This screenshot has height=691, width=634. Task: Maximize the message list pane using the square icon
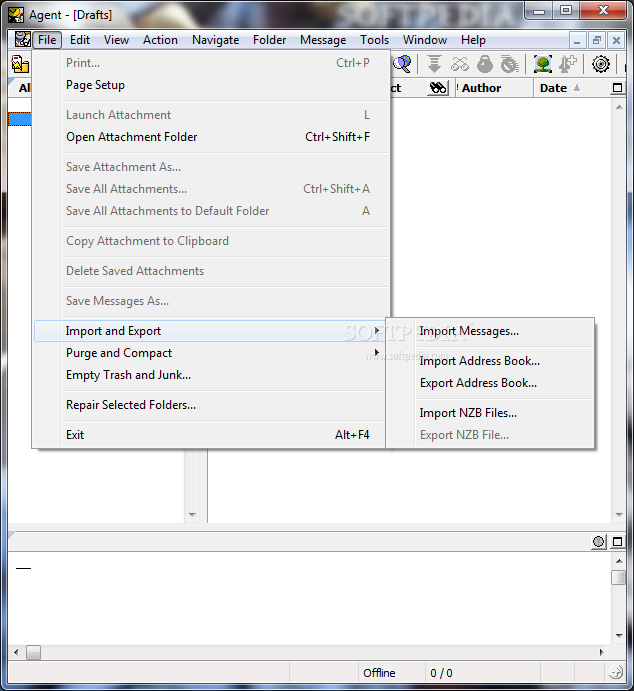[617, 88]
